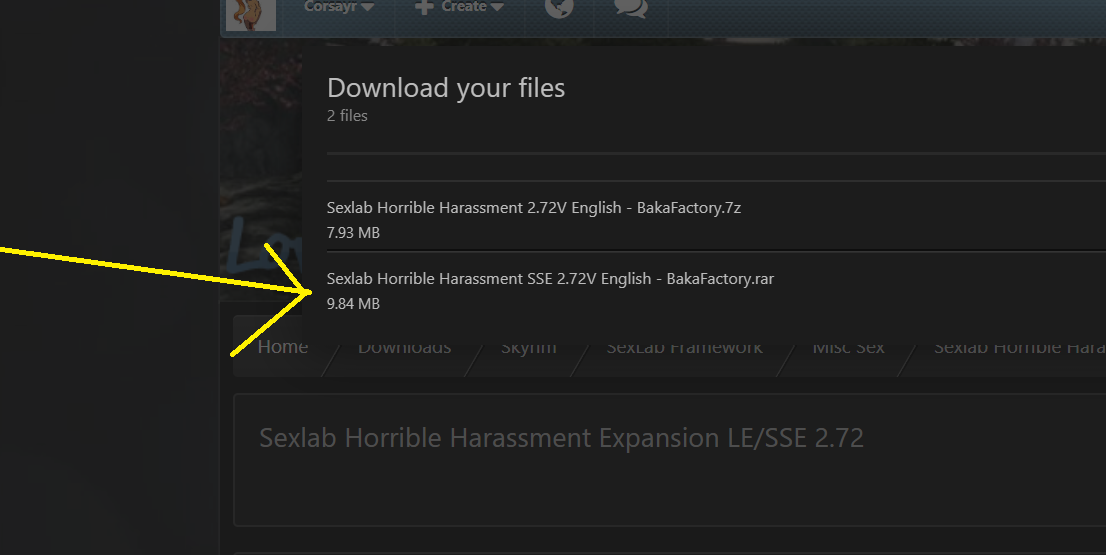Expand the Create dropdown menu
The width and height of the screenshot is (1106, 555).
click(459, 7)
